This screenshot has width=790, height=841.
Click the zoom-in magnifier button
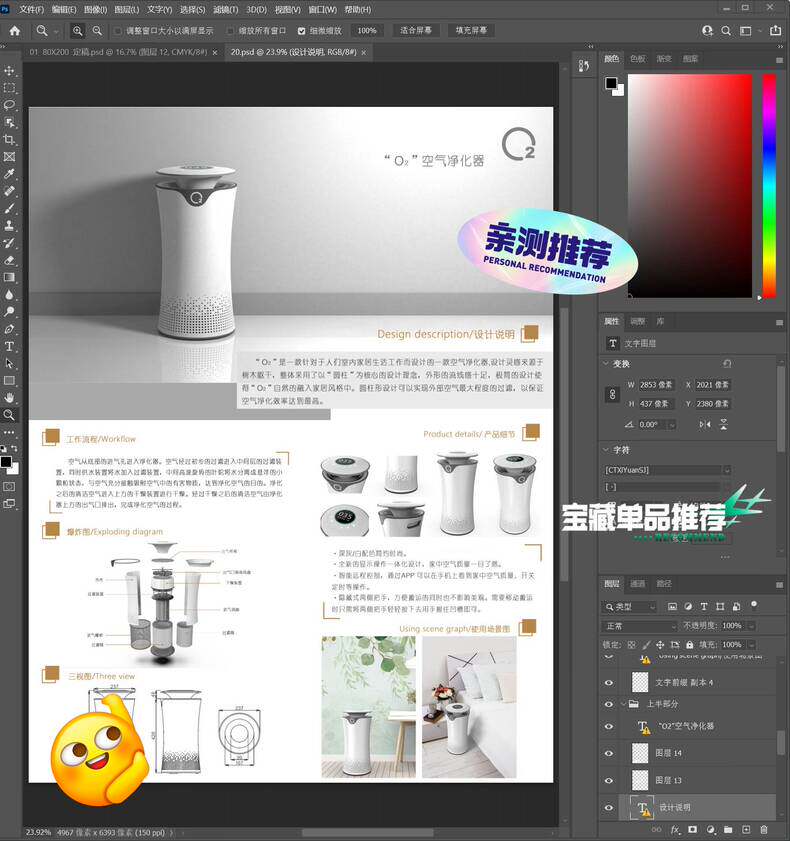[78, 31]
